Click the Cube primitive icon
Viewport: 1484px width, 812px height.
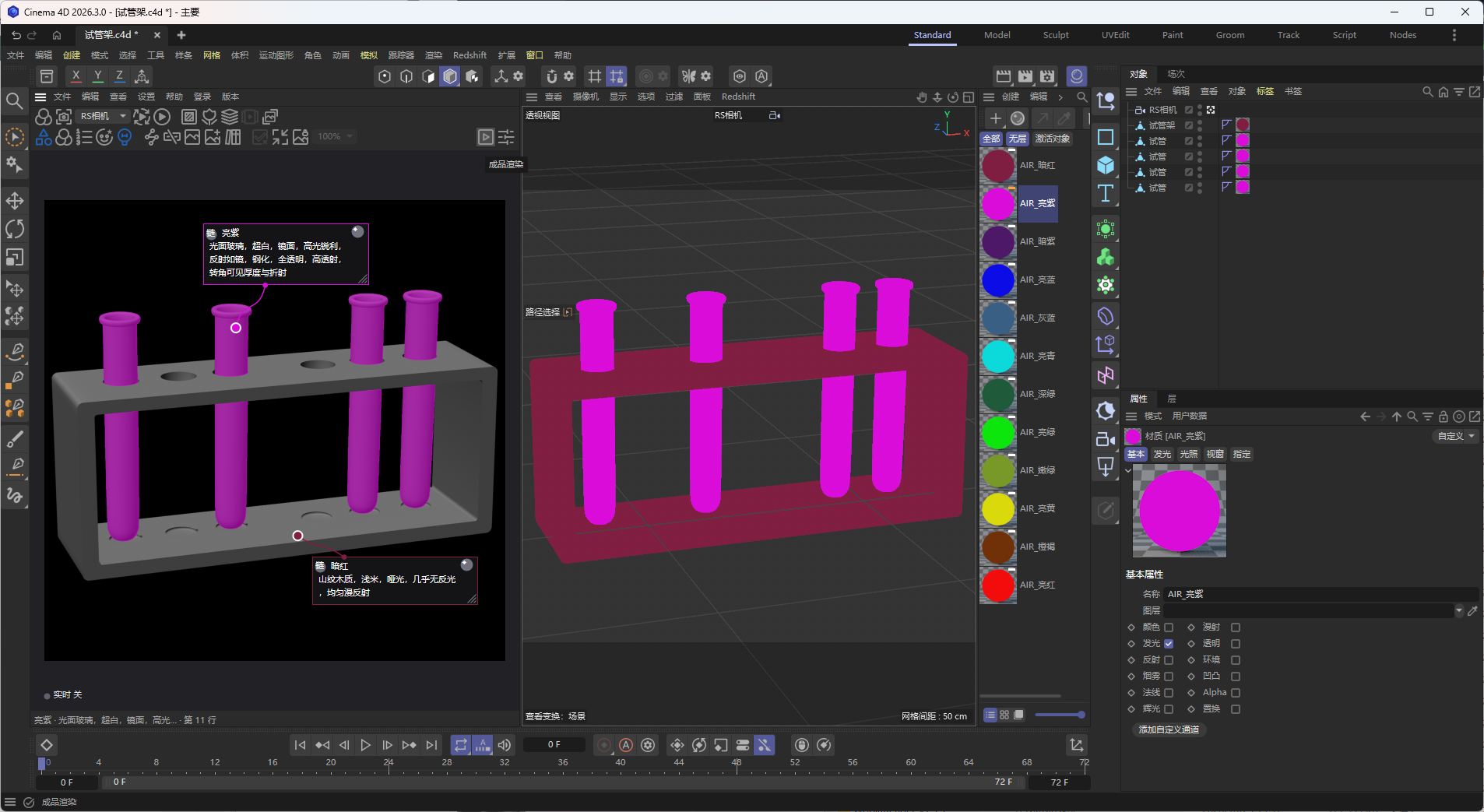point(1106,165)
